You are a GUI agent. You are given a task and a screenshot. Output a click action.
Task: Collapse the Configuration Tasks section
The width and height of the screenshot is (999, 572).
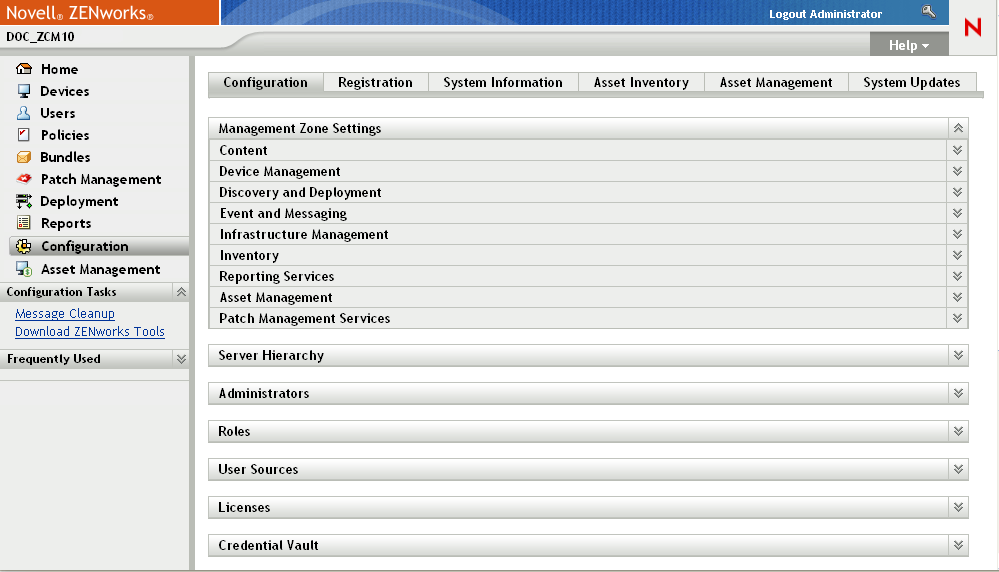(181, 292)
